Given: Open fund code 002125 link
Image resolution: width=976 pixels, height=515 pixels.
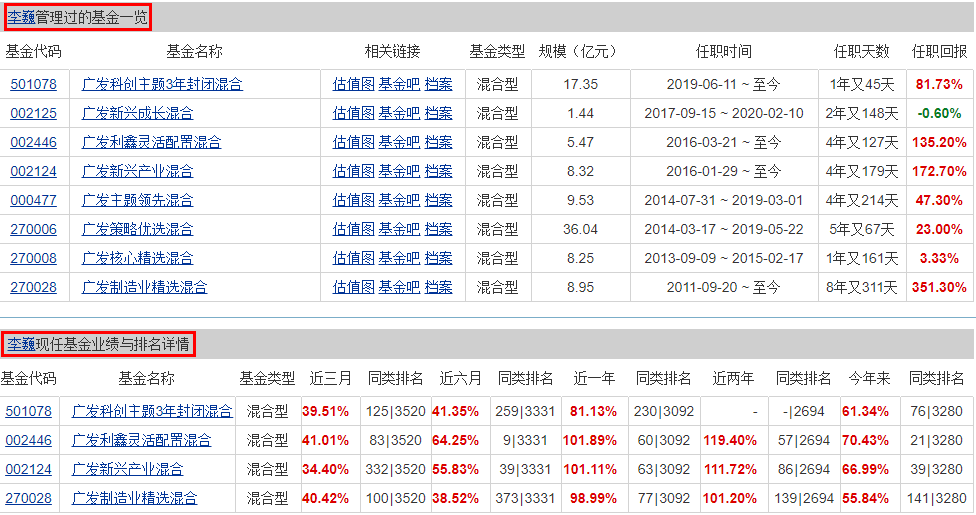Looking at the screenshot, I should click(34, 113).
